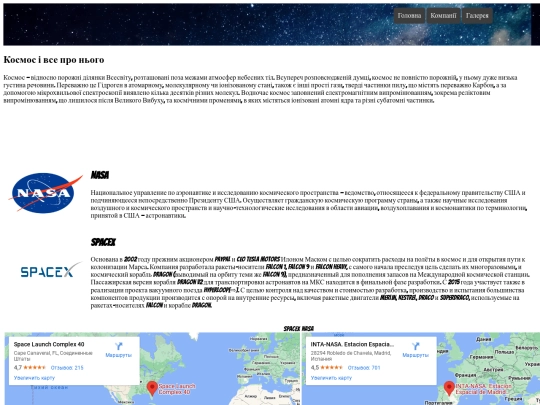Click the Space Launch Complex 40 red map label
Screen dimensions: 540x405
[x=177, y=389]
